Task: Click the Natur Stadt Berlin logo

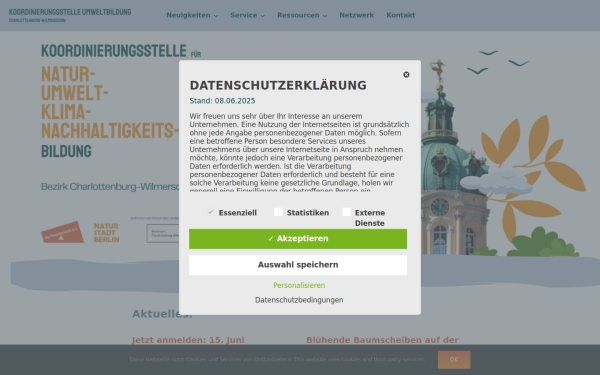Action: pyautogui.click(x=106, y=233)
